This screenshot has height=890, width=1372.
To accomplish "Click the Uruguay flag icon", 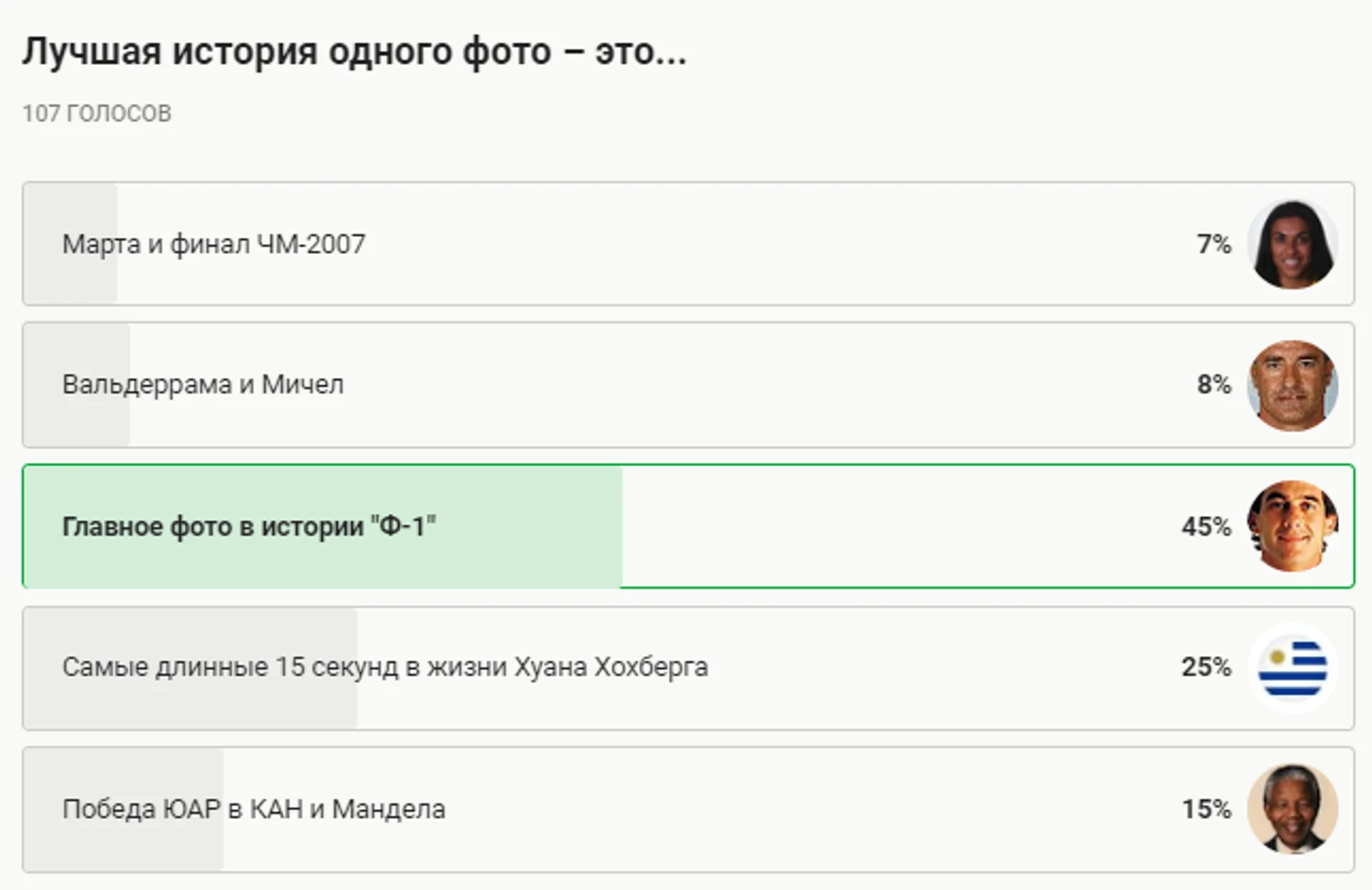I will pyautogui.click(x=1292, y=668).
